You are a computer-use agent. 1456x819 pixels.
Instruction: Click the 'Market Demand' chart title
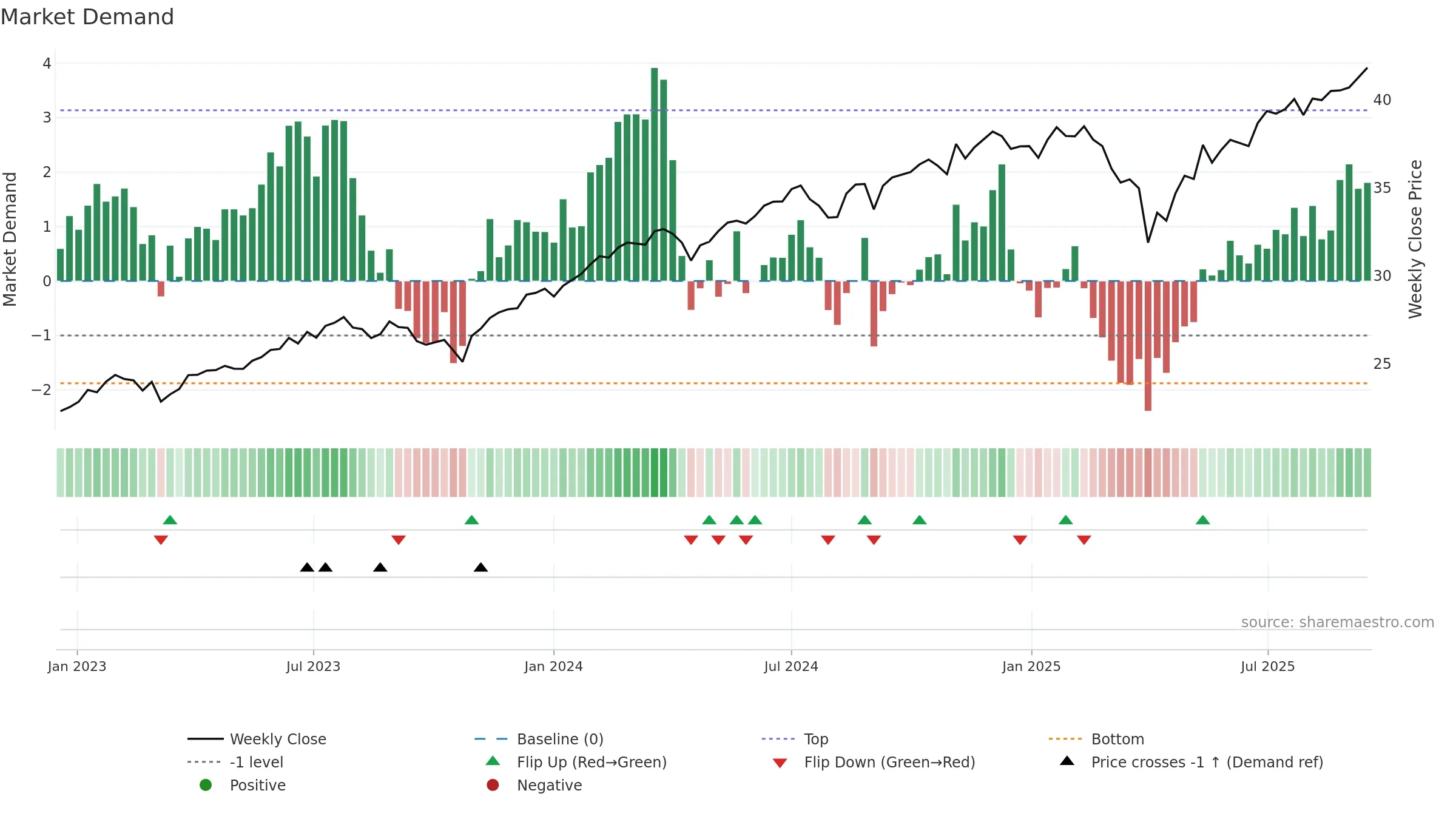(87, 16)
